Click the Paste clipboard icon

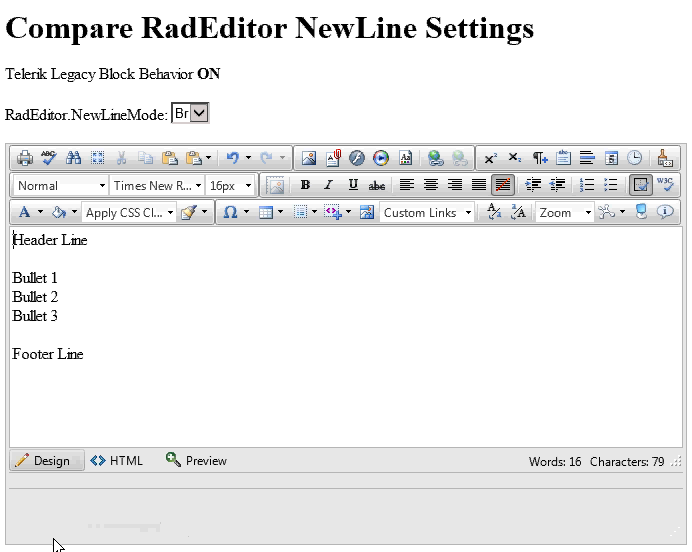pyautogui.click(x=169, y=158)
